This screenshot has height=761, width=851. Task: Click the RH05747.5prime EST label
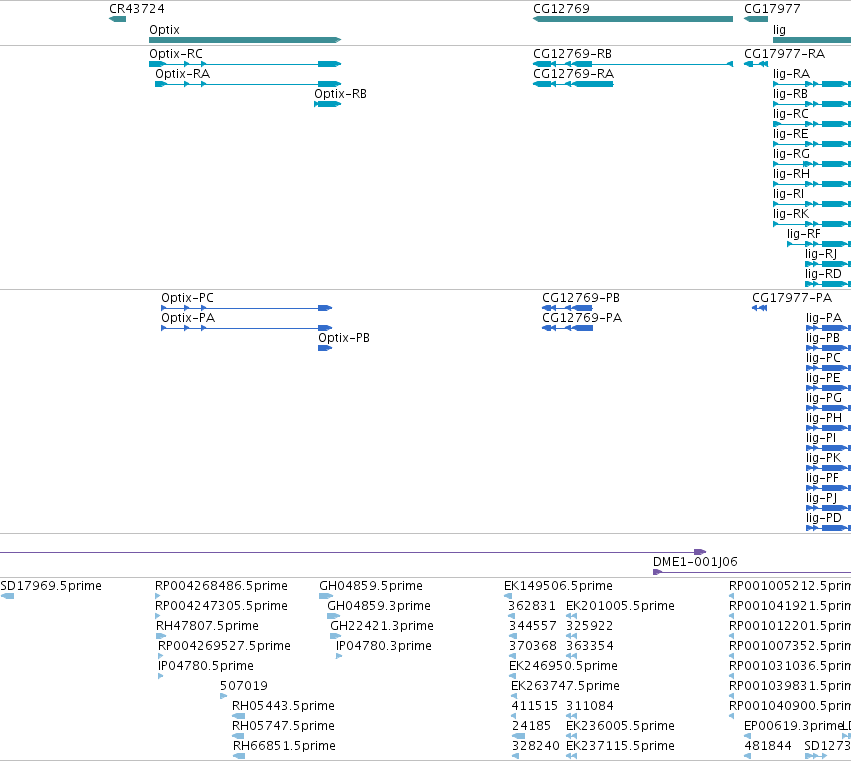pyautogui.click(x=283, y=726)
